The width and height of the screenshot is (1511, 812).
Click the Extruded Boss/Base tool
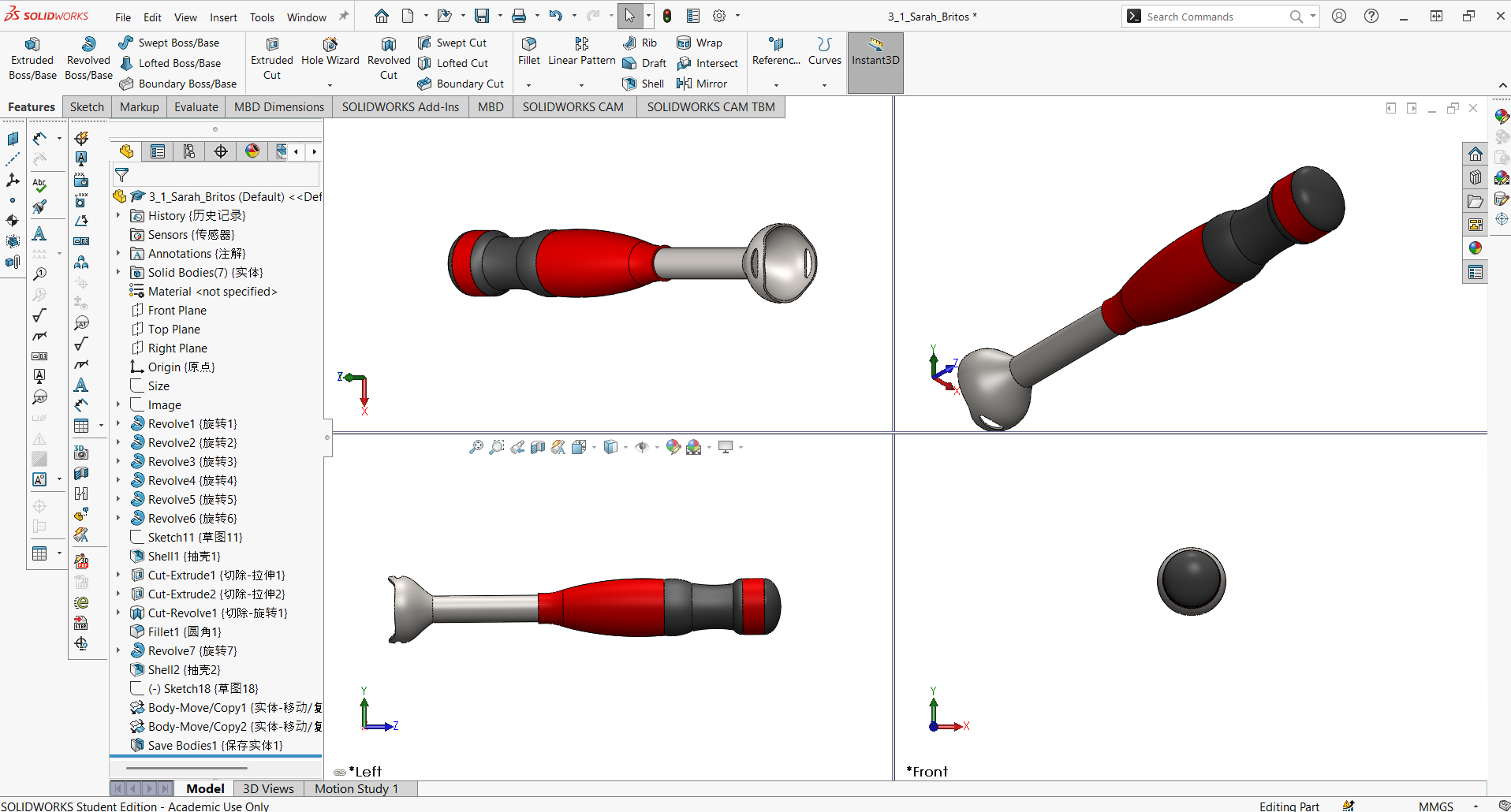pyautogui.click(x=32, y=59)
